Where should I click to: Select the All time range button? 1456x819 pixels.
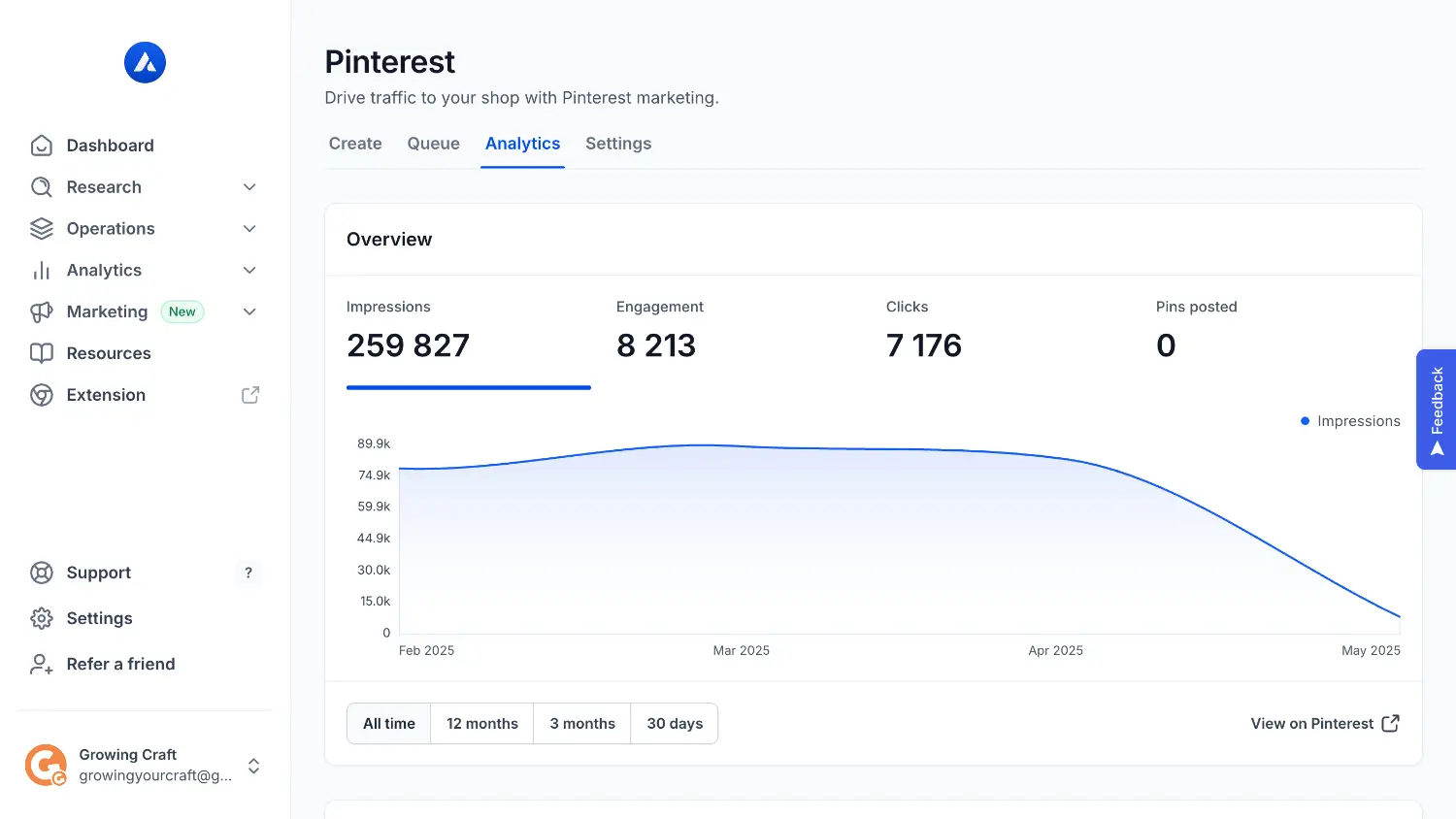tap(388, 724)
